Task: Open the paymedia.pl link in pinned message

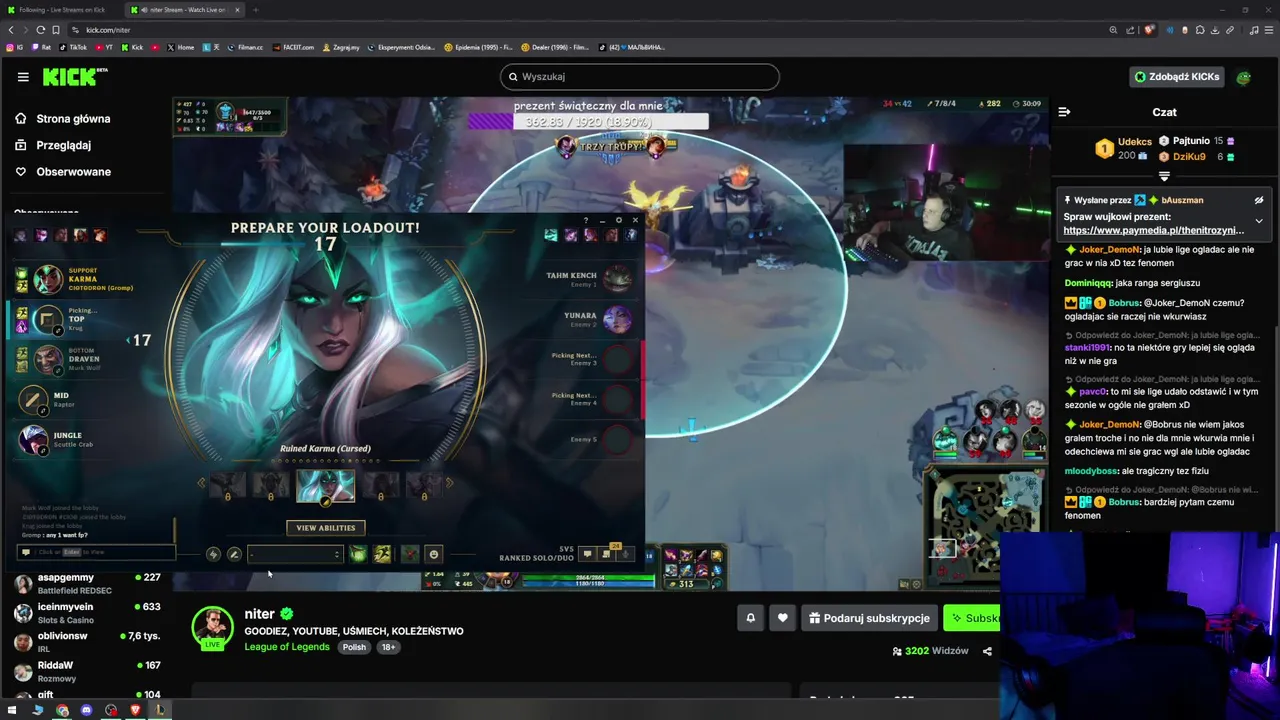Action: point(1154,231)
